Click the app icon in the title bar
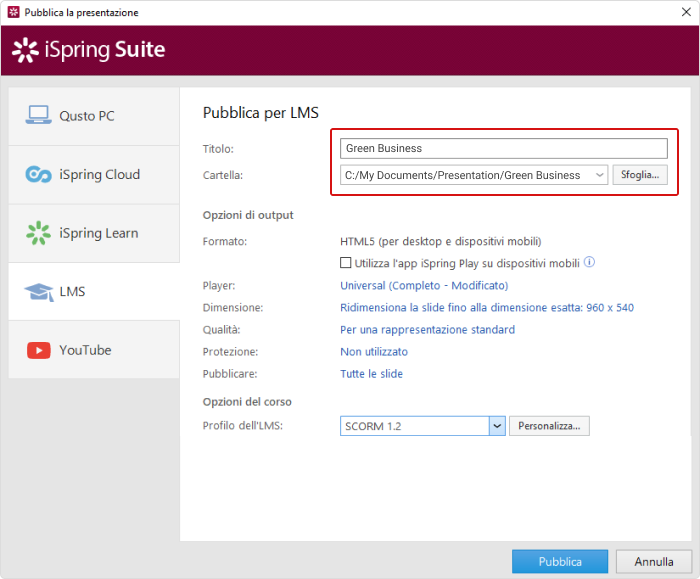 click(13, 12)
